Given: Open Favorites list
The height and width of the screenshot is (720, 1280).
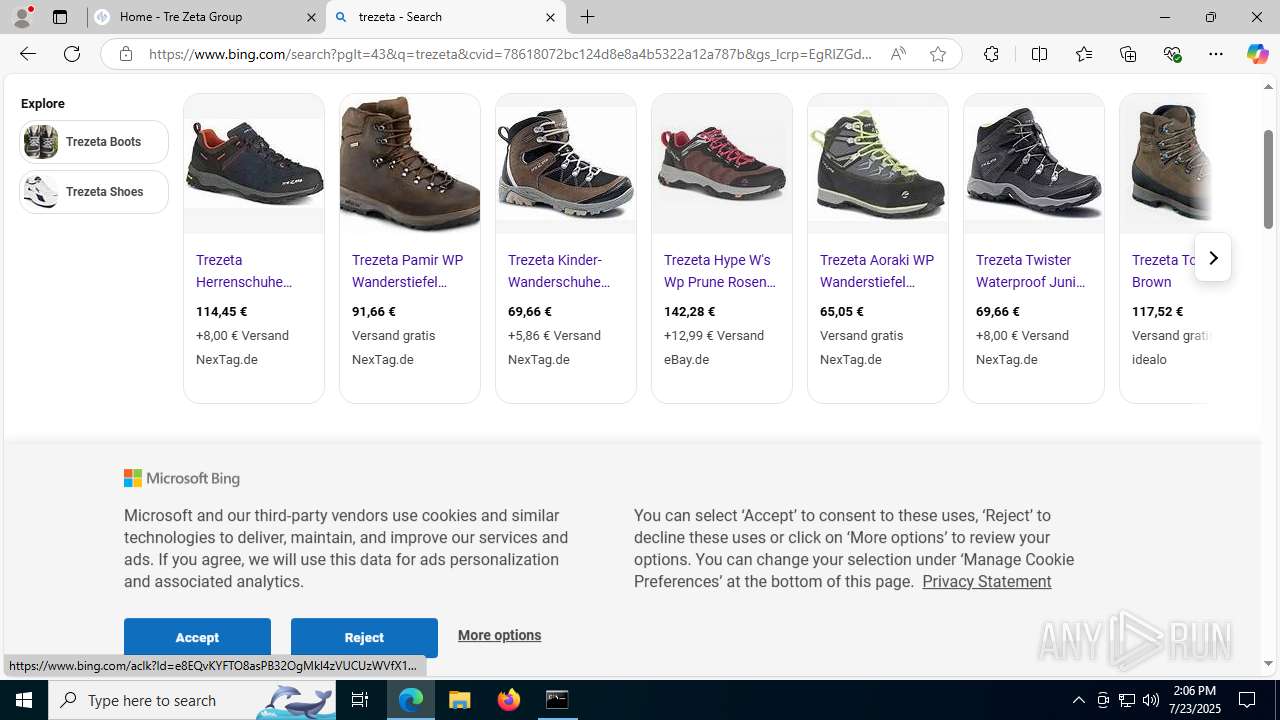Looking at the screenshot, I should 1083,54.
